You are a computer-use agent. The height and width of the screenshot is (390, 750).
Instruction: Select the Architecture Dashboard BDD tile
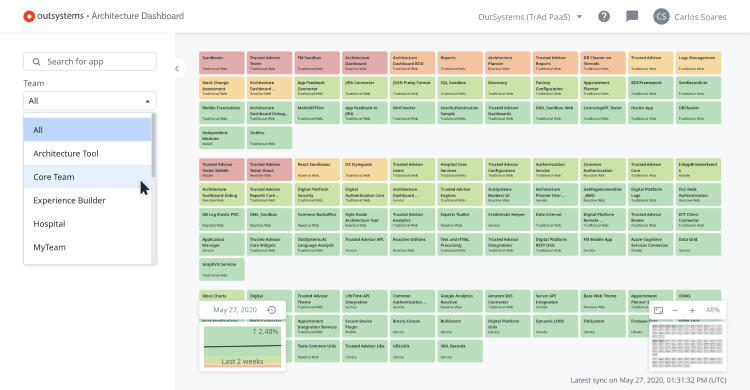click(412, 63)
